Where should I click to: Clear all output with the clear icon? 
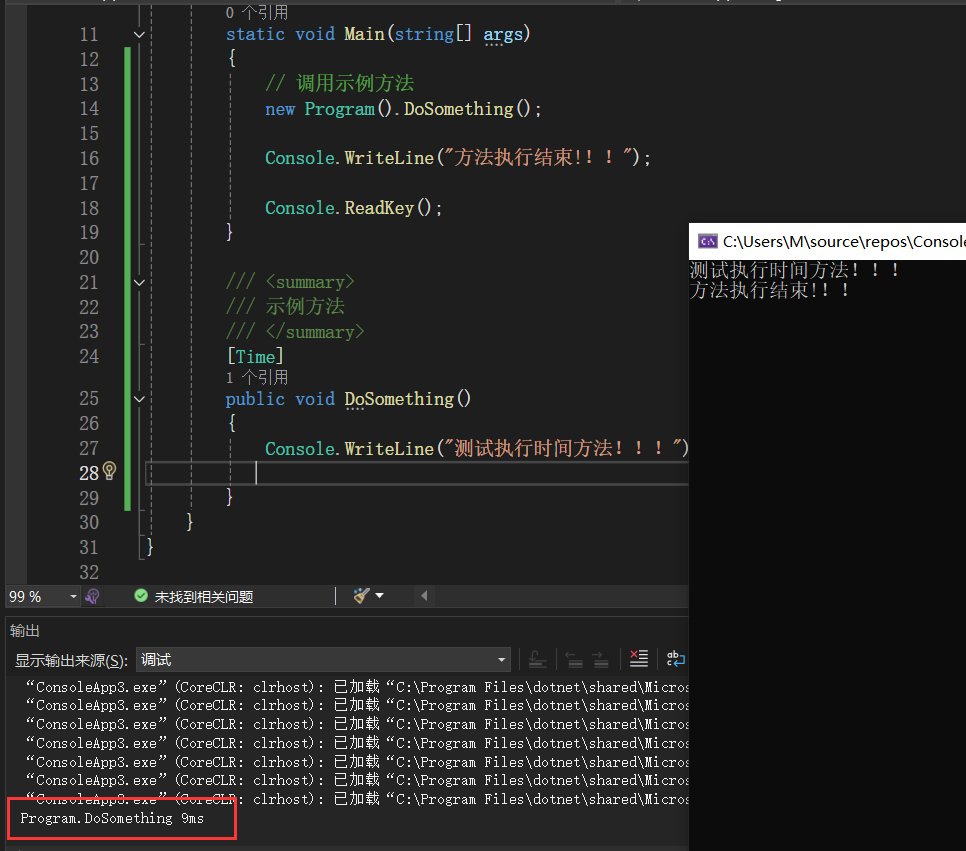(x=638, y=659)
